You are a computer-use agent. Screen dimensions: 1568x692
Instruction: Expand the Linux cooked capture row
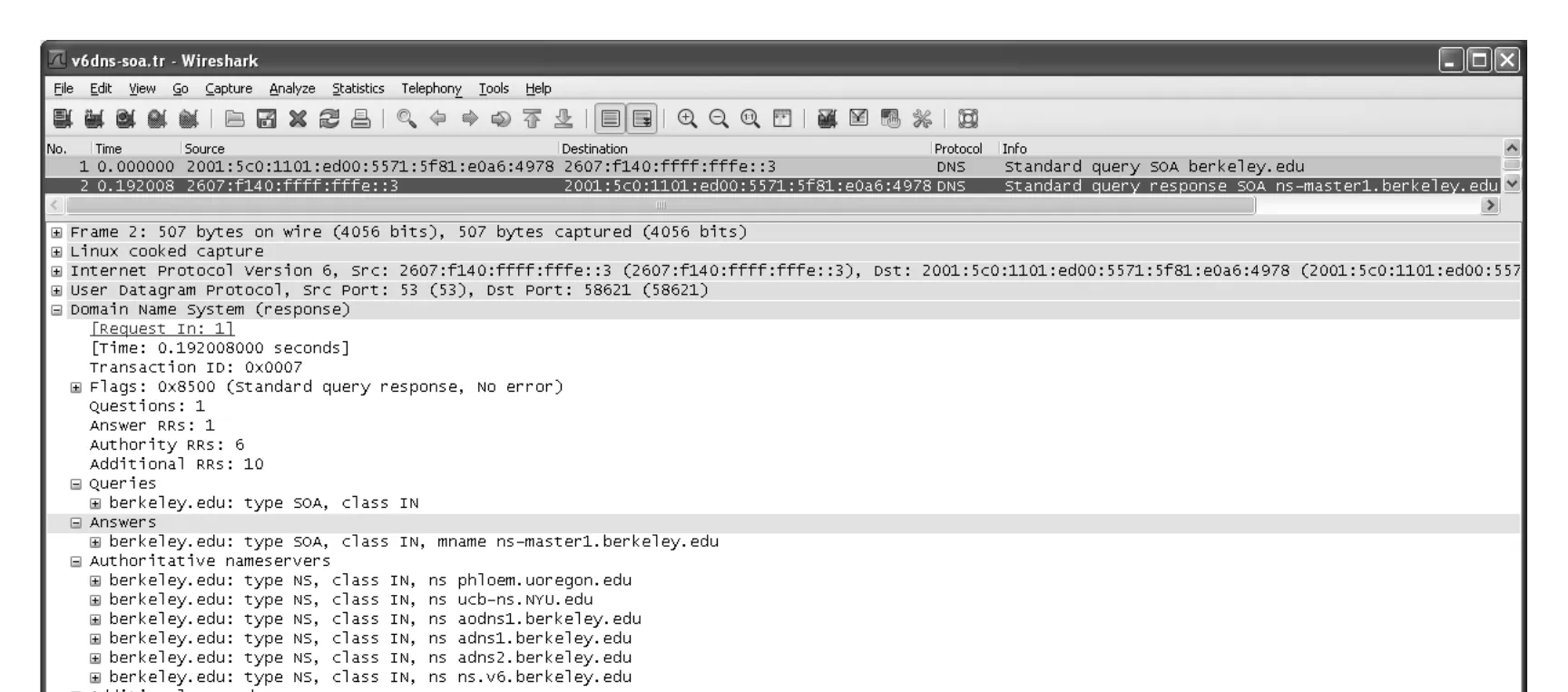click(x=57, y=252)
